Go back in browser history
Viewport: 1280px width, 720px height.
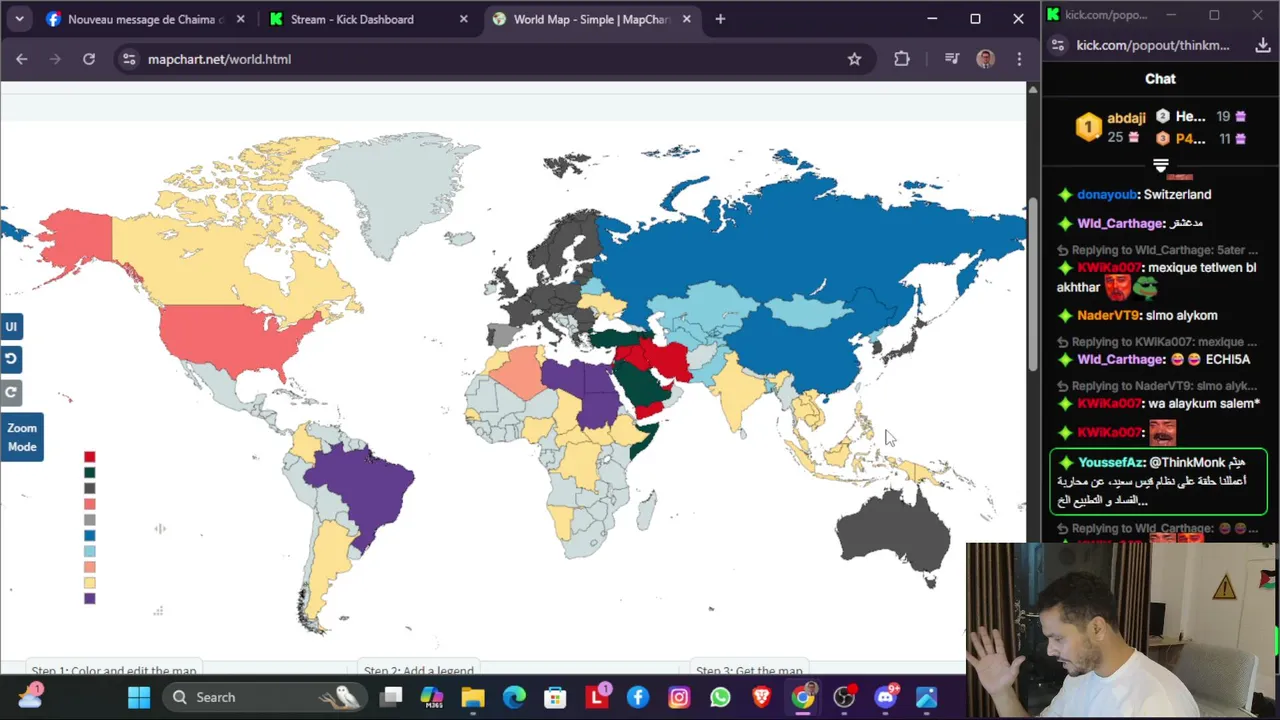pos(22,59)
